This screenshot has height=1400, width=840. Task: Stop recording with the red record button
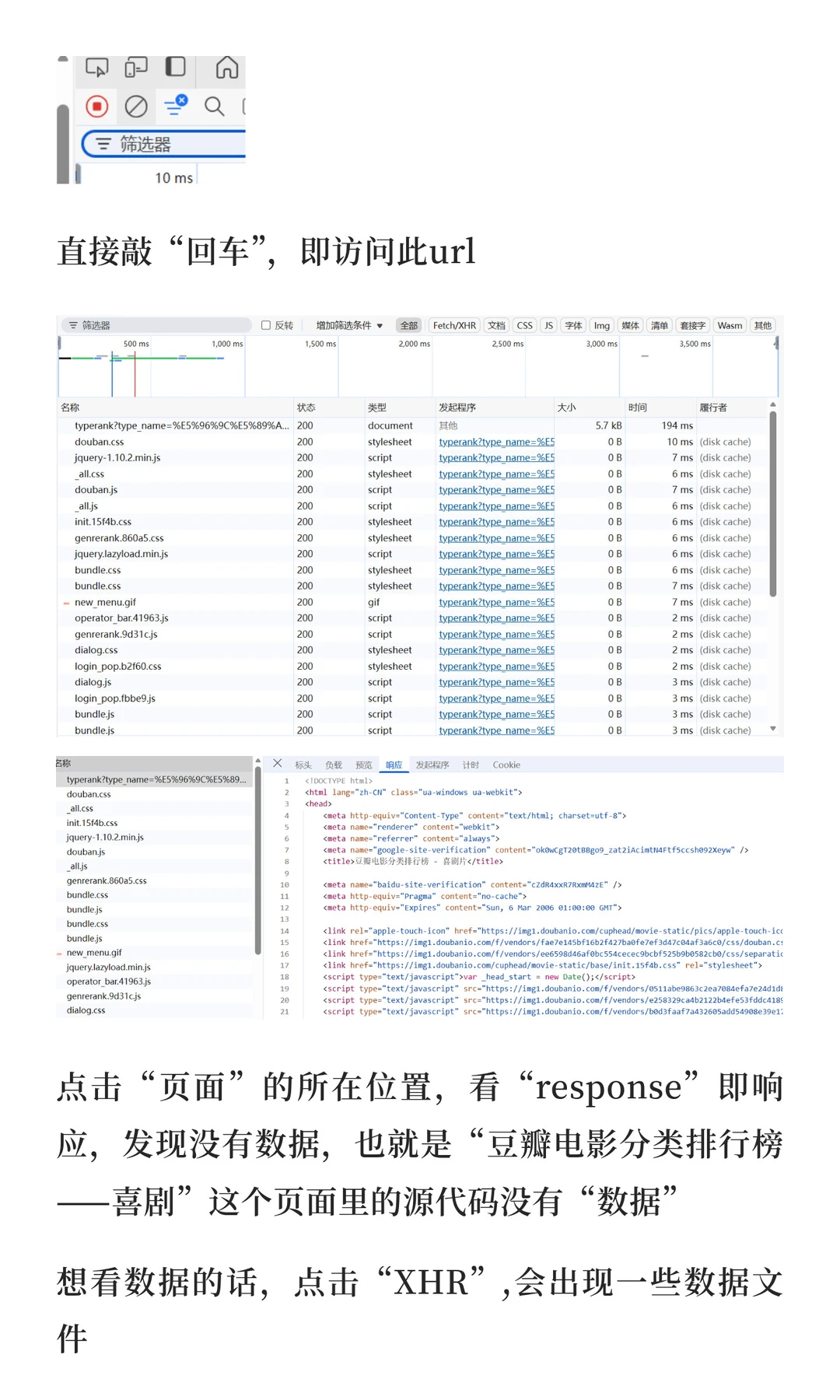(97, 106)
